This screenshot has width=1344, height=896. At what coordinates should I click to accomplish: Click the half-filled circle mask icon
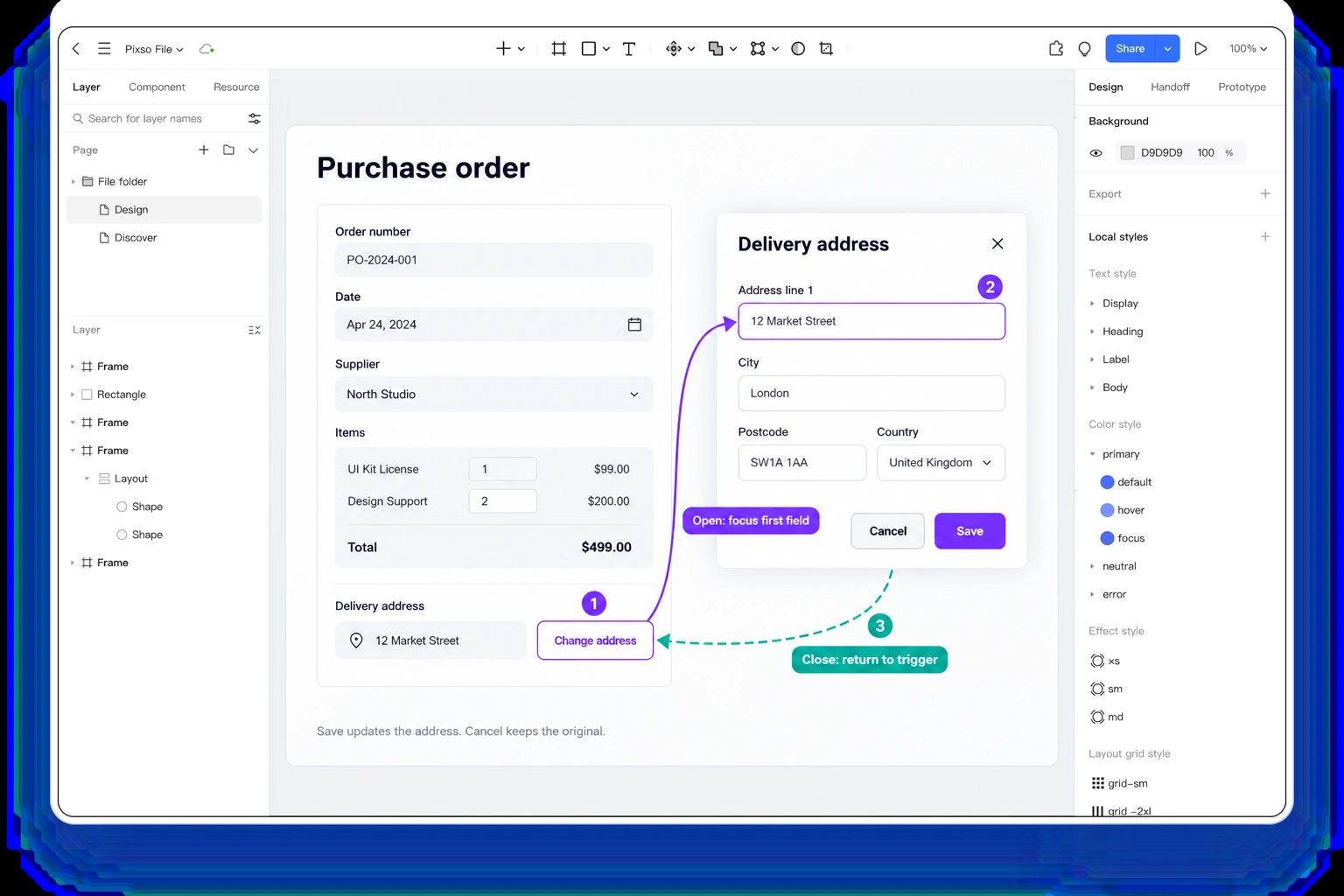click(x=798, y=49)
